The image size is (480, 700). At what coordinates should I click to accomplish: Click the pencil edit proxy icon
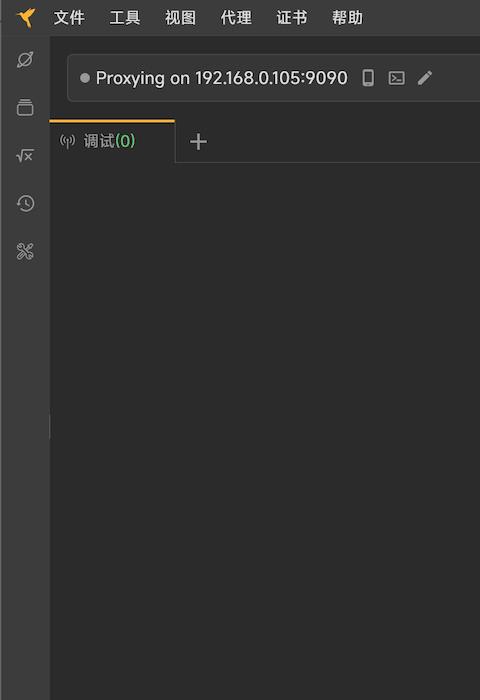click(425, 78)
